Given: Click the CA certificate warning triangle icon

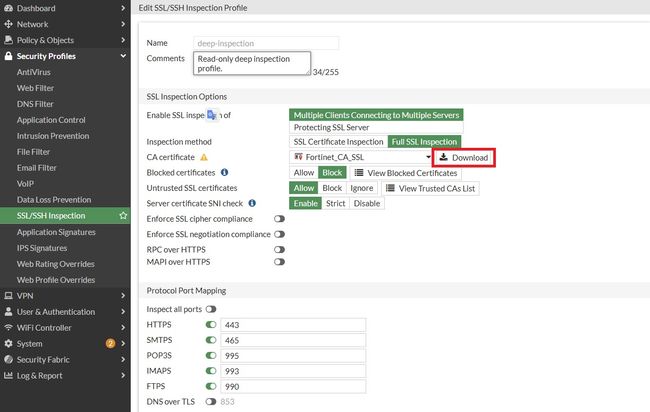Looking at the screenshot, I should 204,158.
